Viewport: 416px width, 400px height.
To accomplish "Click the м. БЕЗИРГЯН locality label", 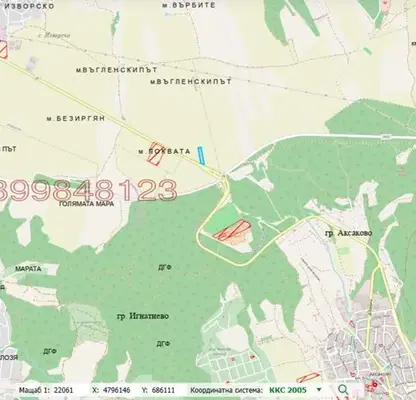I will point(76,118).
